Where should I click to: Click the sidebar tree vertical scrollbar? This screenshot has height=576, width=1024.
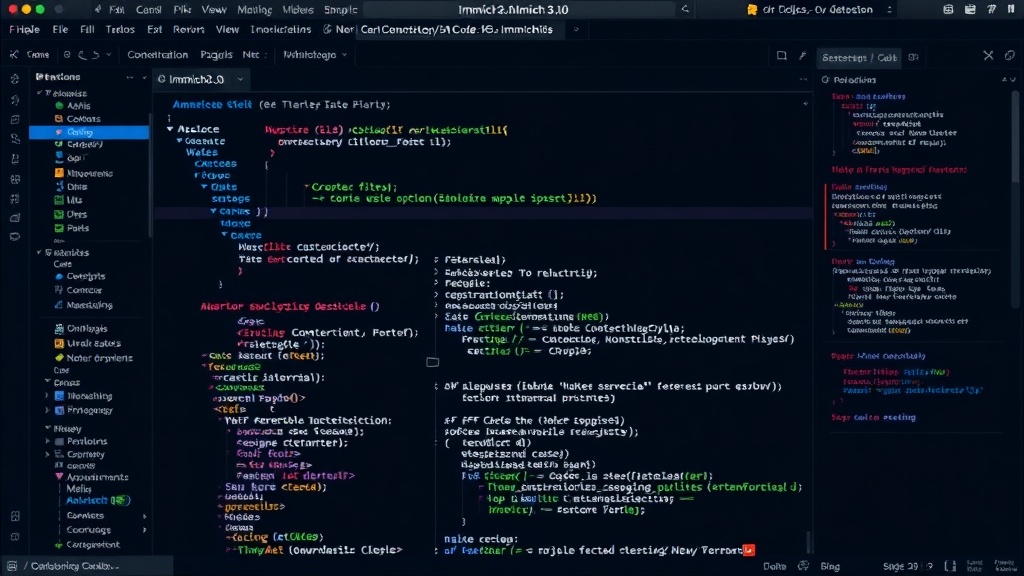151,175
